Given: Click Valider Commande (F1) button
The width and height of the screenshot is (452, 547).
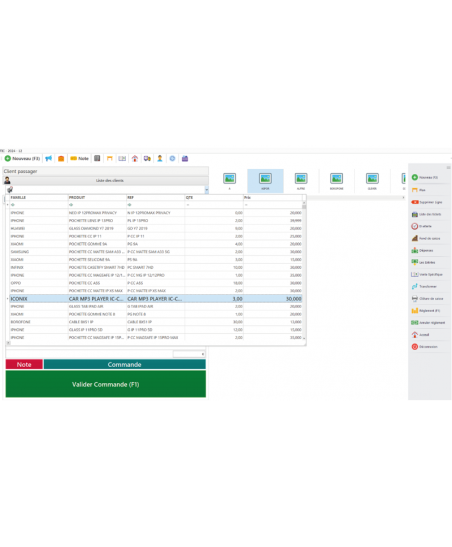Looking at the screenshot, I should (106, 384).
